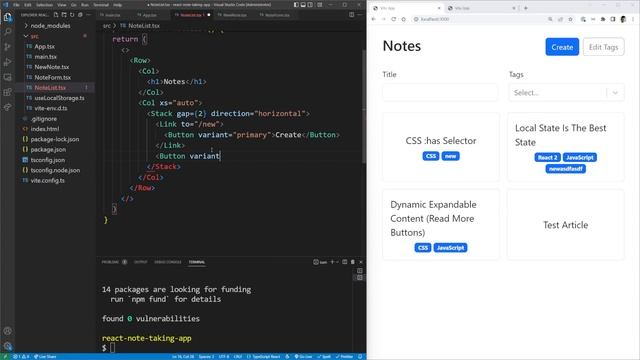Open the Test Article note card
This screenshot has width=640, height=360.
[x=566, y=224]
